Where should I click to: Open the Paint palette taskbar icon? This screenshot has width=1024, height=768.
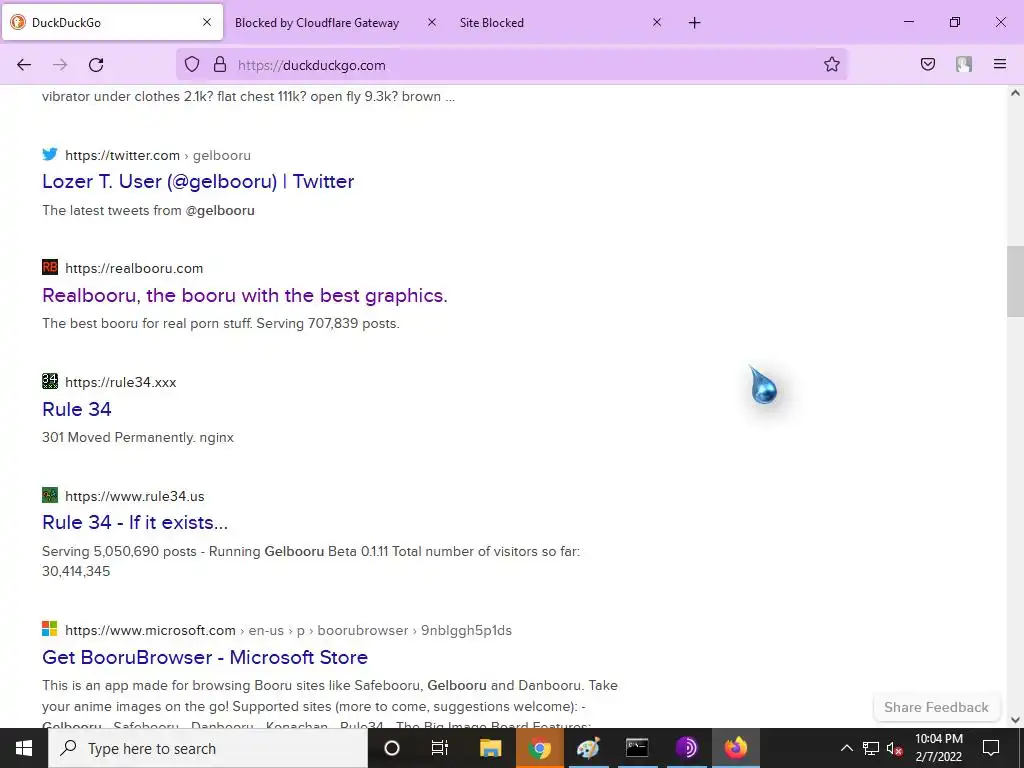(x=588, y=748)
